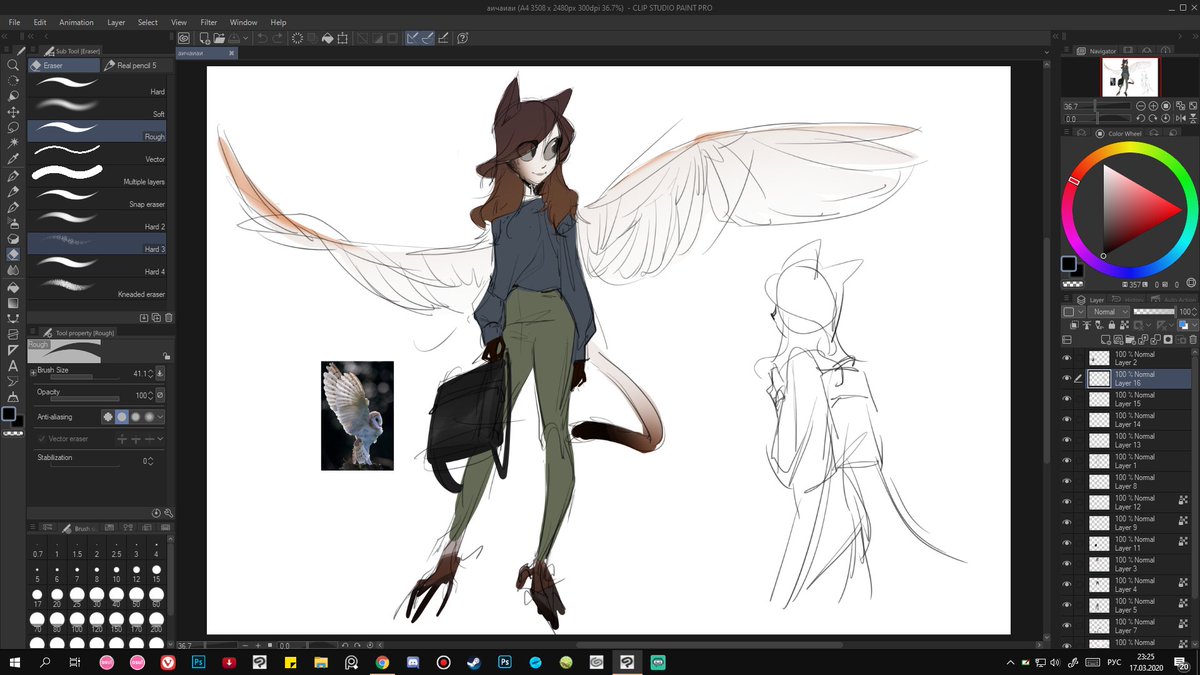The image size is (1200, 675).
Task: Open Chrome from the taskbar
Action: (382, 662)
